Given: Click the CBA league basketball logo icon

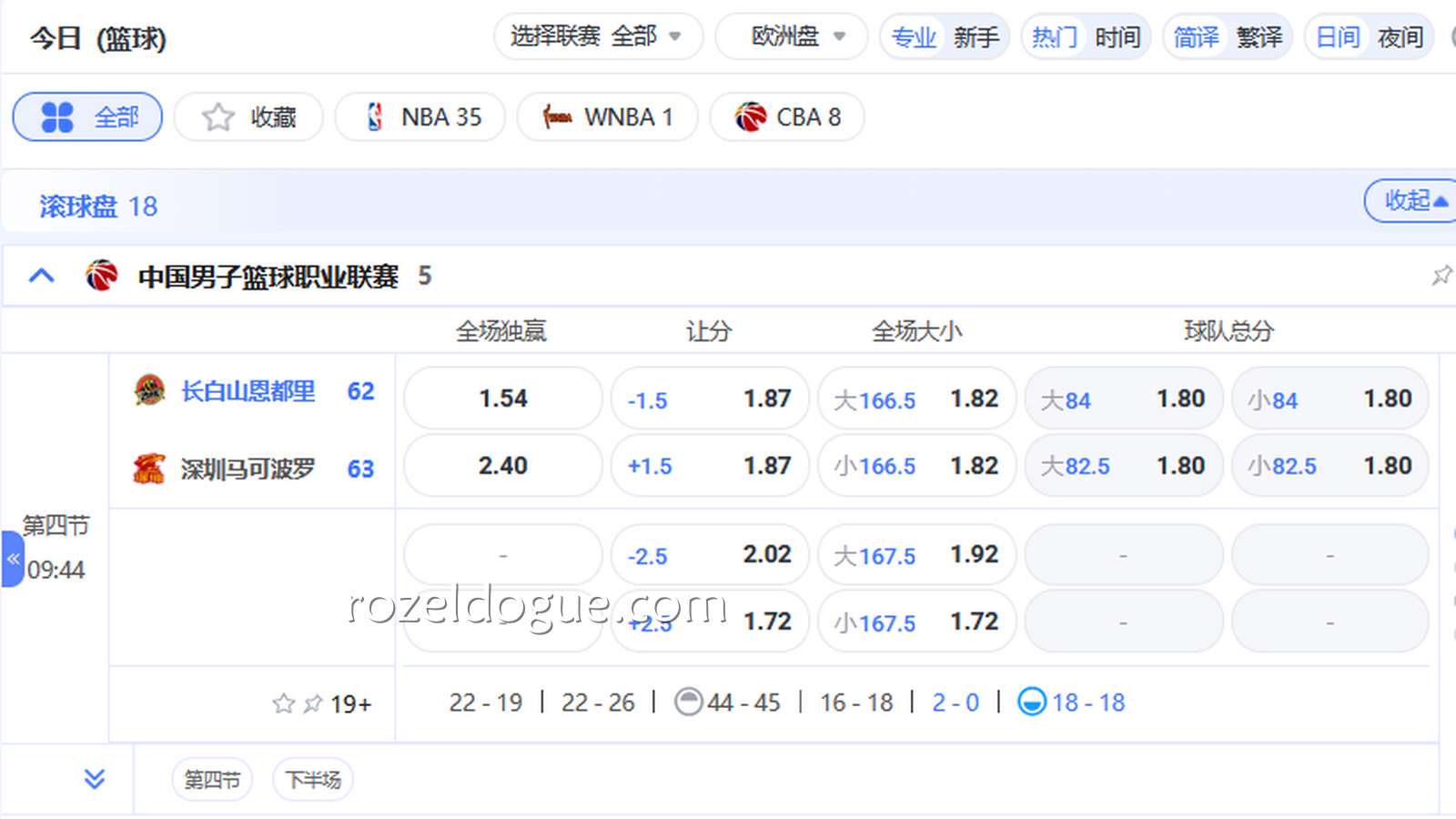Looking at the screenshot, I should (x=102, y=275).
